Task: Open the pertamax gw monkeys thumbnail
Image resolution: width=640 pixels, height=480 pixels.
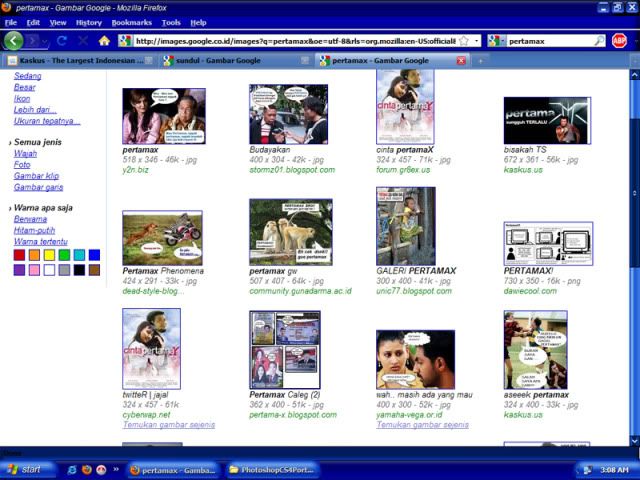Action: click(x=291, y=232)
